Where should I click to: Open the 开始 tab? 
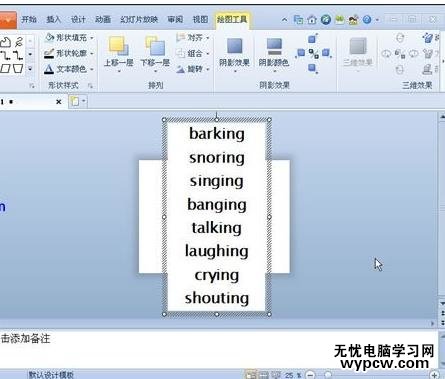tap(29, 20)
